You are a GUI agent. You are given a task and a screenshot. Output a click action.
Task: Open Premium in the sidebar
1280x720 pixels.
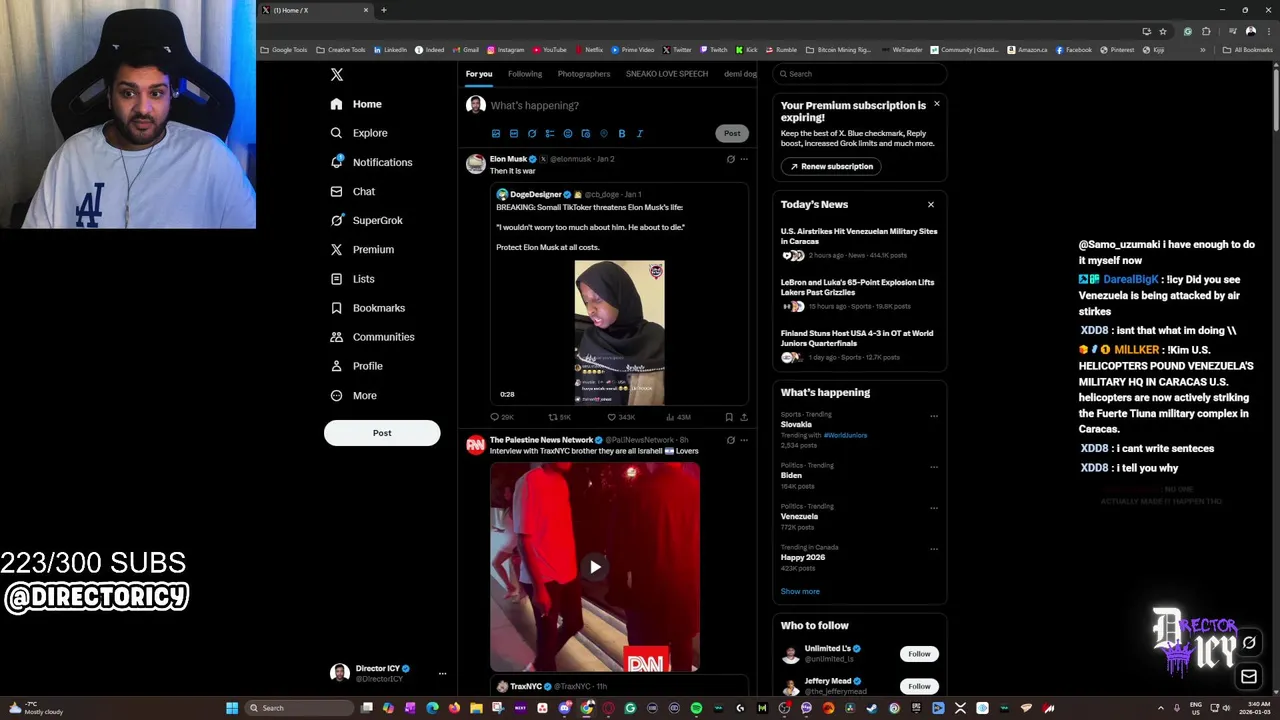pyautogui.click(x=362, y=249)
